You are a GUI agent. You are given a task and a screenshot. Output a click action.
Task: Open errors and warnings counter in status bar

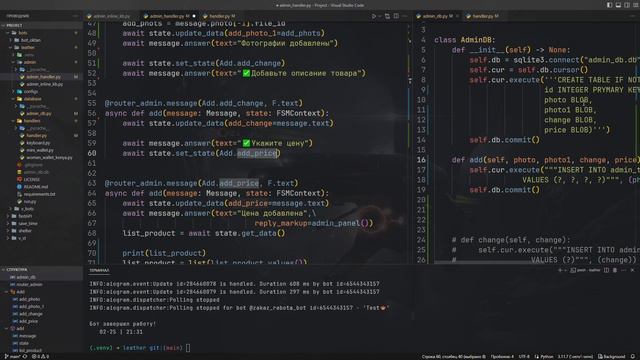(x=41, y=357)
